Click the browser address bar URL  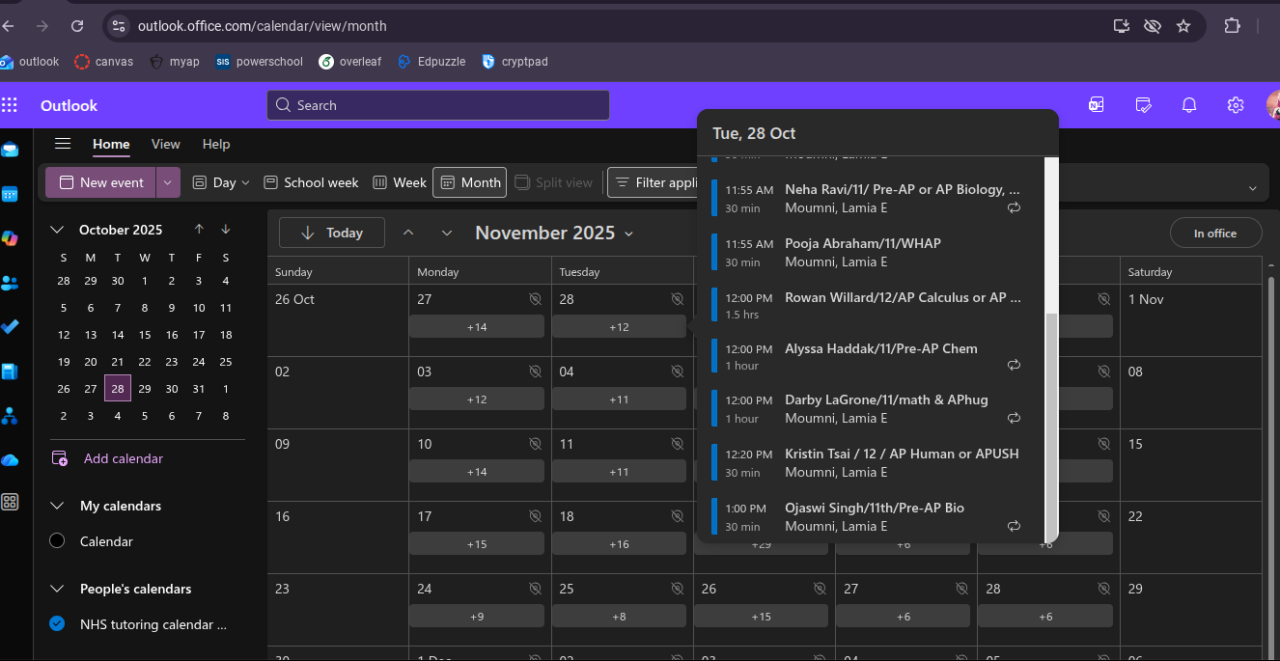(x=262, y=26)
